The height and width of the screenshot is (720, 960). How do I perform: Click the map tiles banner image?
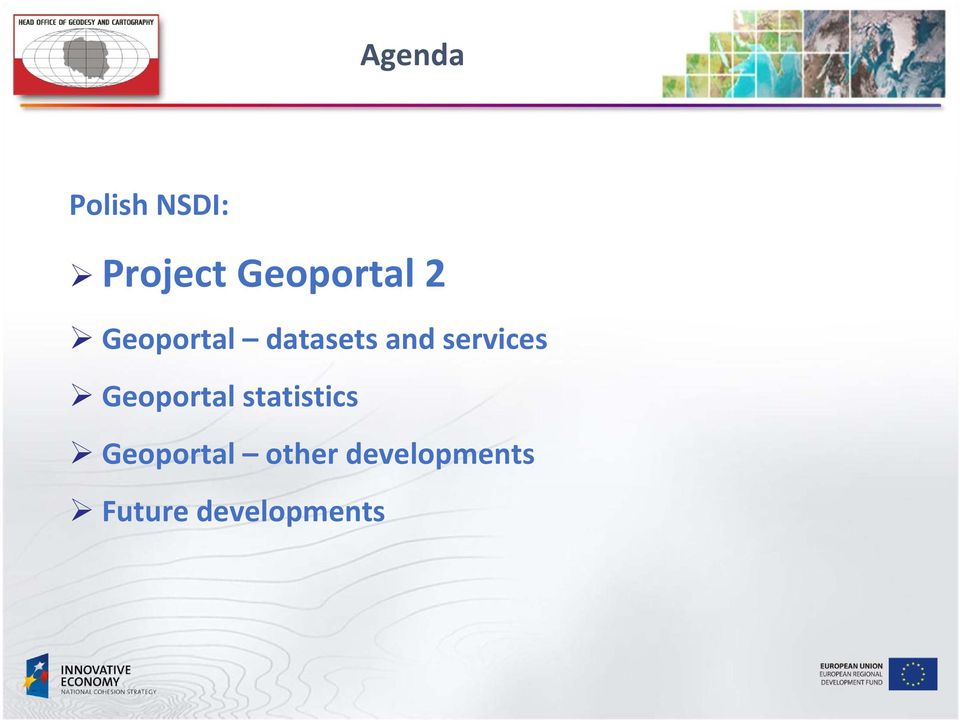click(x=803, y=54)
